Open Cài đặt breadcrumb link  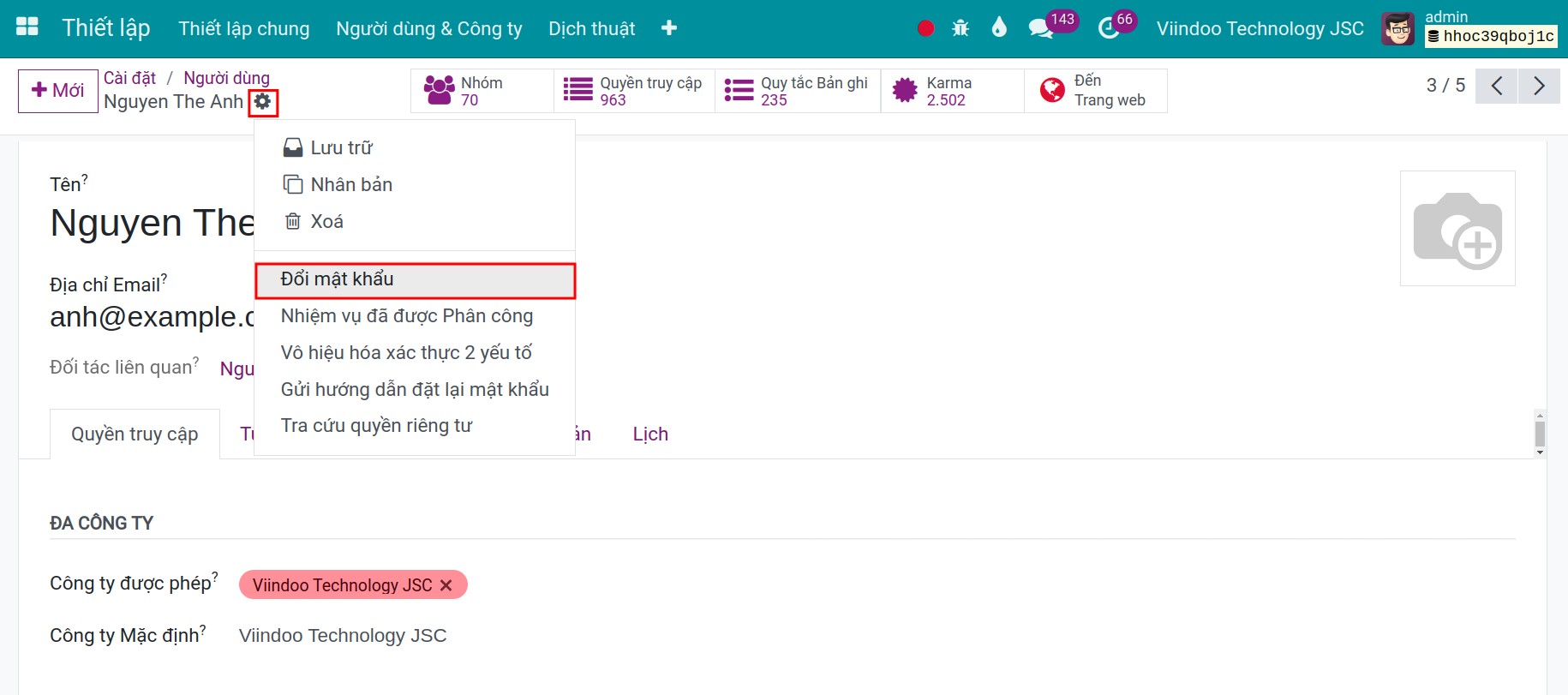tap(129, 78)
